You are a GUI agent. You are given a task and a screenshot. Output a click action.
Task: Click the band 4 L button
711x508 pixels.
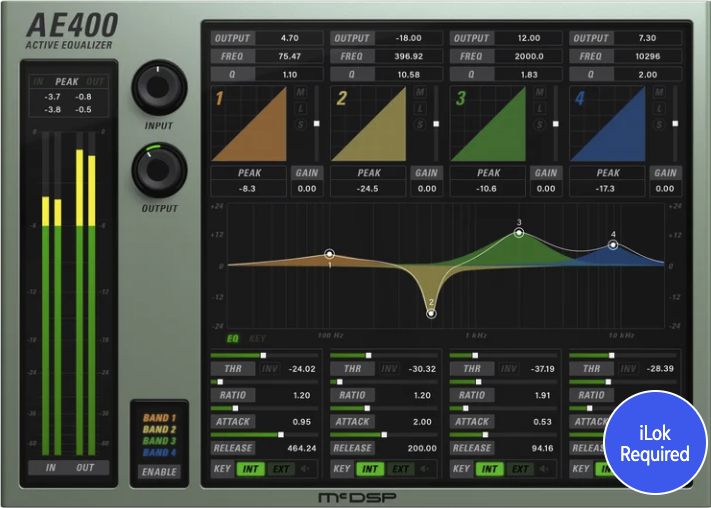click(659, 108)
